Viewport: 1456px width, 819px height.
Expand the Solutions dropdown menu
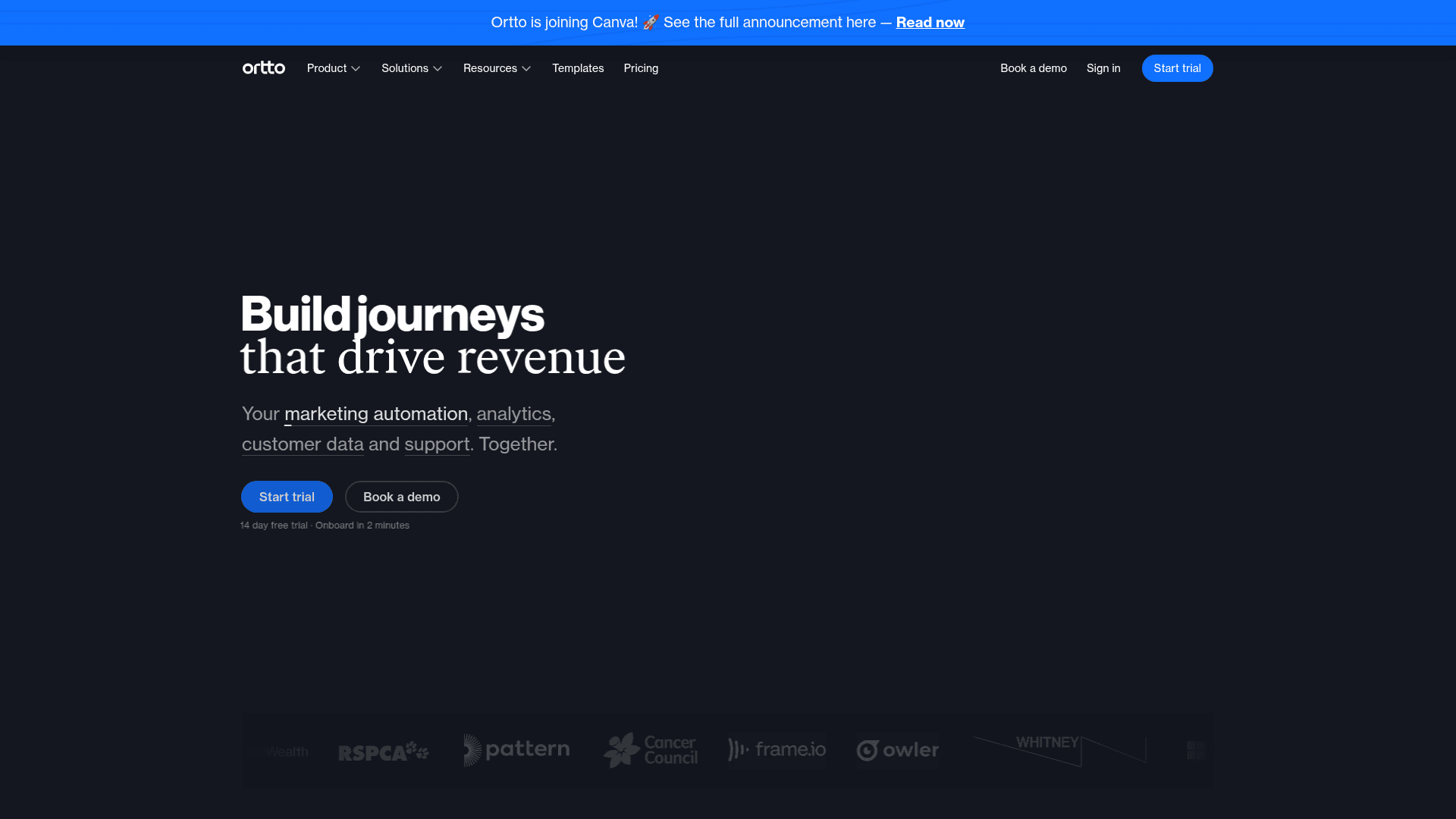point(412,68)
